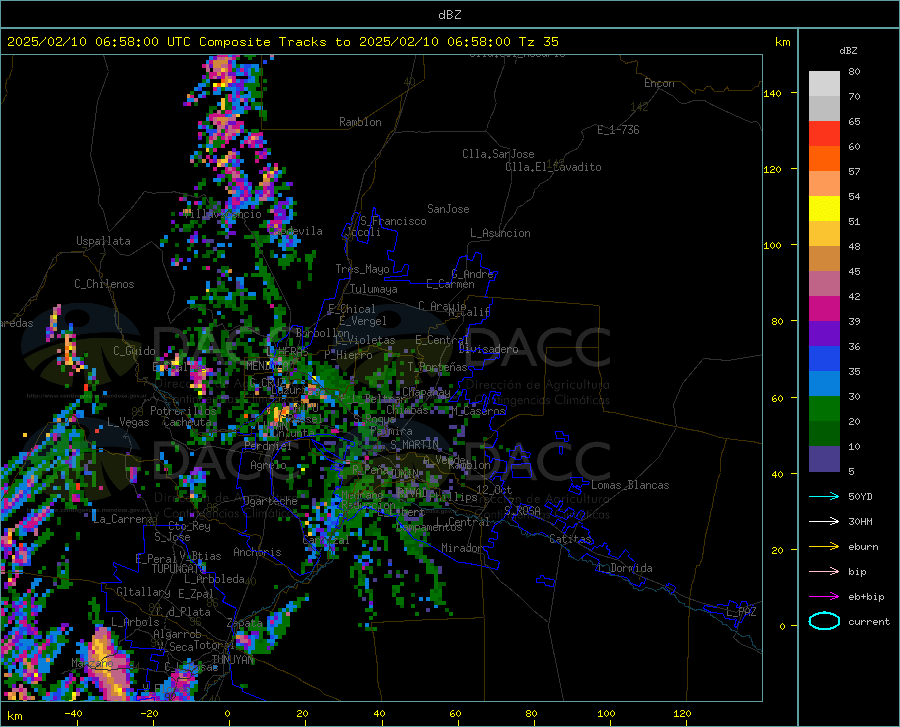Image resolution: width=900 pixels, height=727 pixels.
Task: Click the -40 tick on horizontal axis
Action: click(x=73, y=714)
